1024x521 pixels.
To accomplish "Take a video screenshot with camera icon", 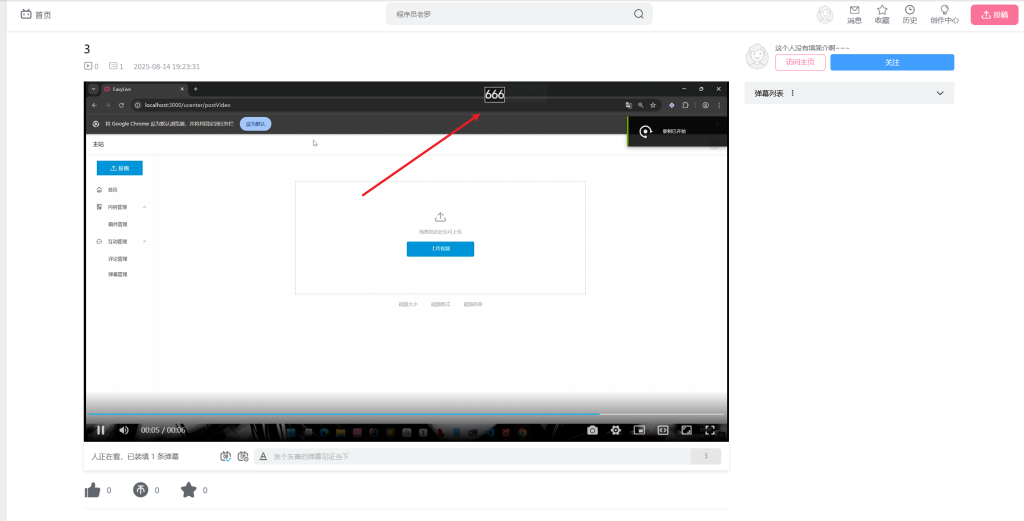I will click(592, 430).
